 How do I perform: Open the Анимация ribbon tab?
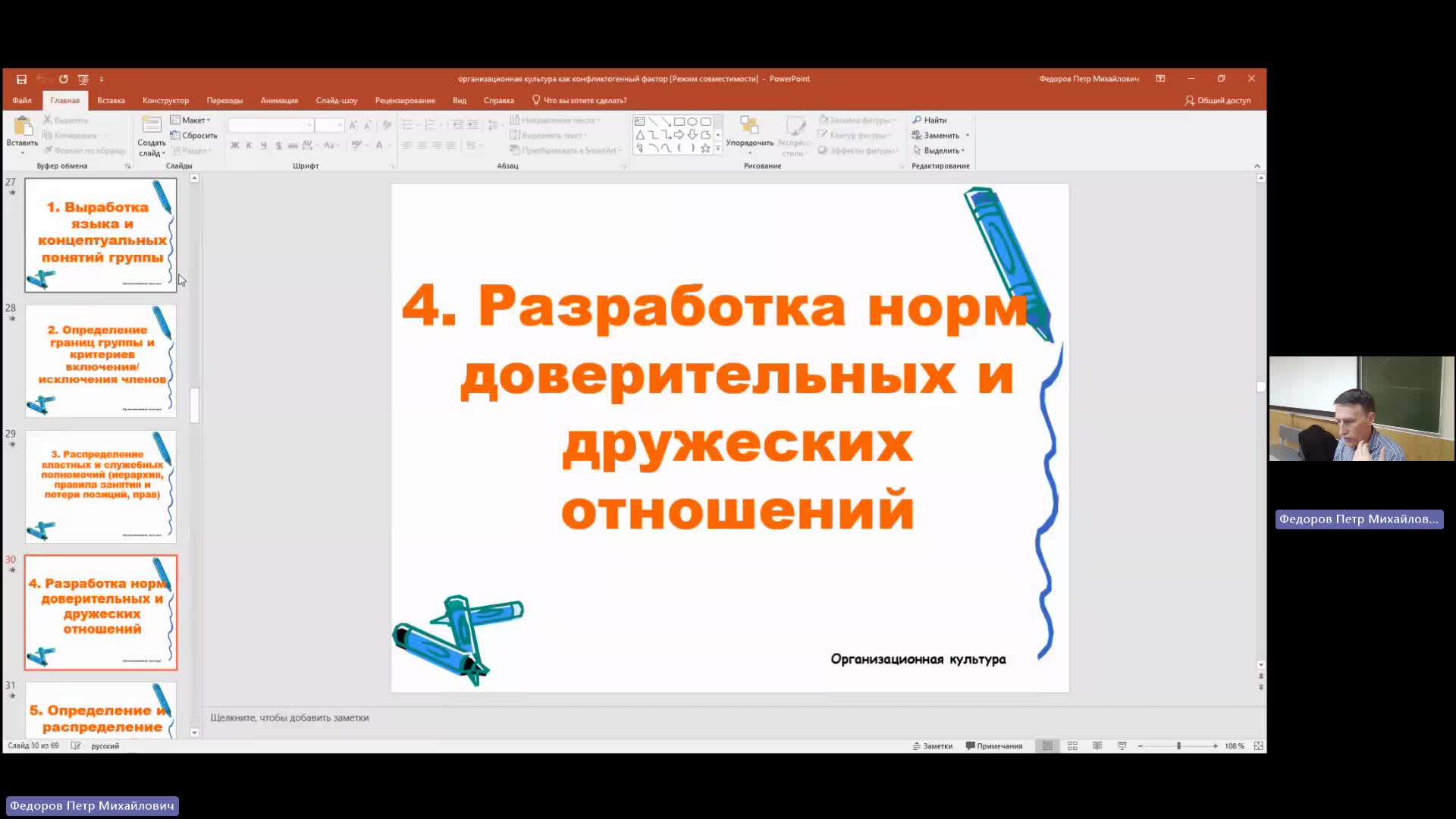279,100
